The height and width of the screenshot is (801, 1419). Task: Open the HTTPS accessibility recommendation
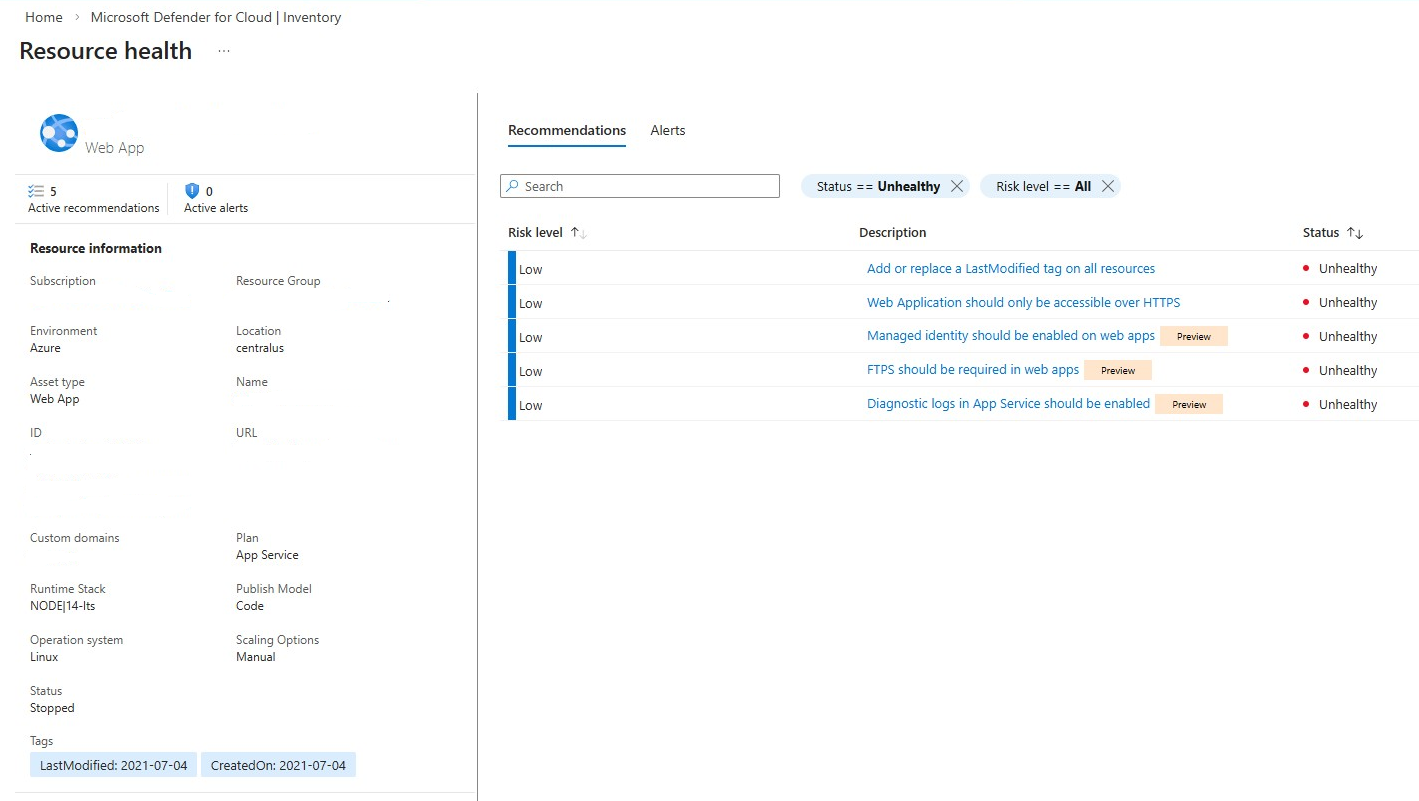click(x=1023, y=302)
